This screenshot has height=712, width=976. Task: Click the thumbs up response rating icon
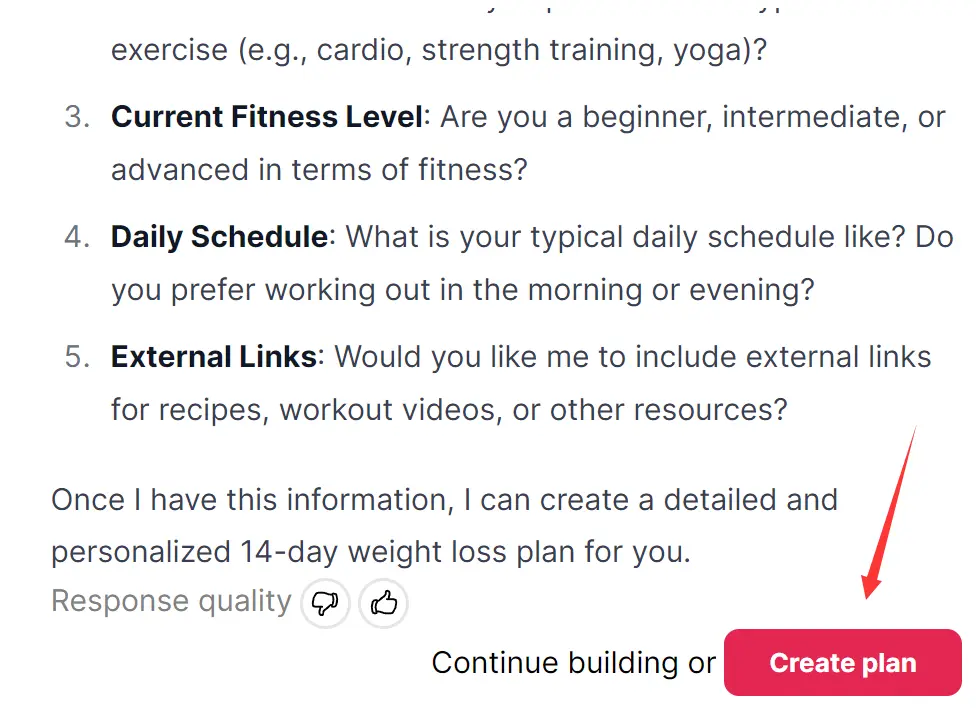point(384,603)
